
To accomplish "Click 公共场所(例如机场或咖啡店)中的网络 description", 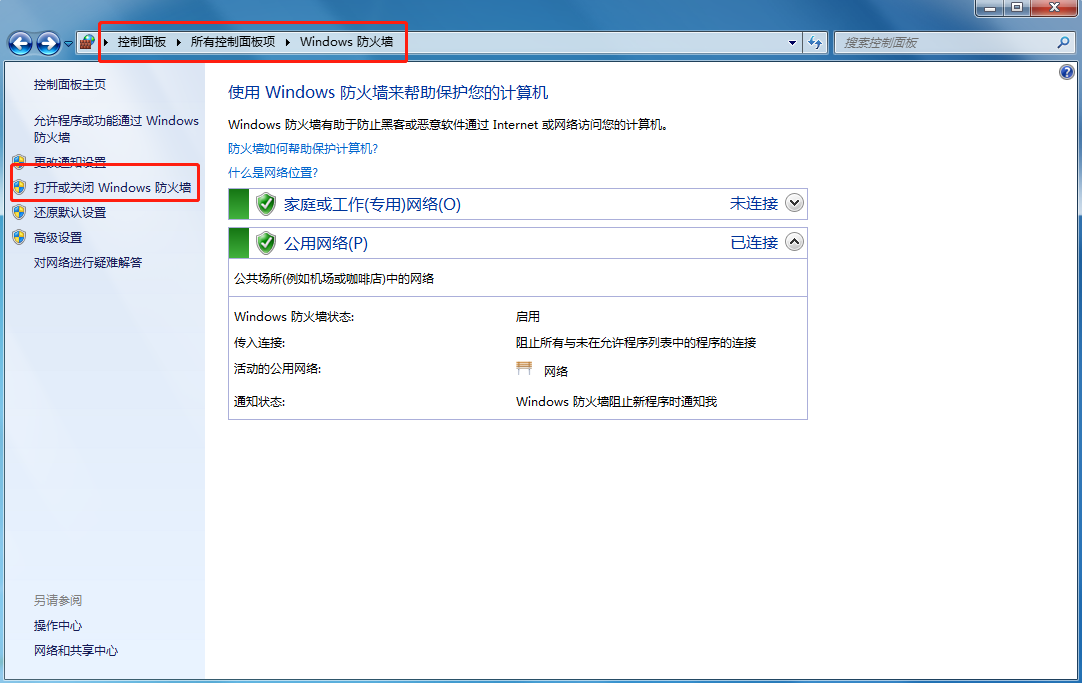I will (x=334, y=279).
